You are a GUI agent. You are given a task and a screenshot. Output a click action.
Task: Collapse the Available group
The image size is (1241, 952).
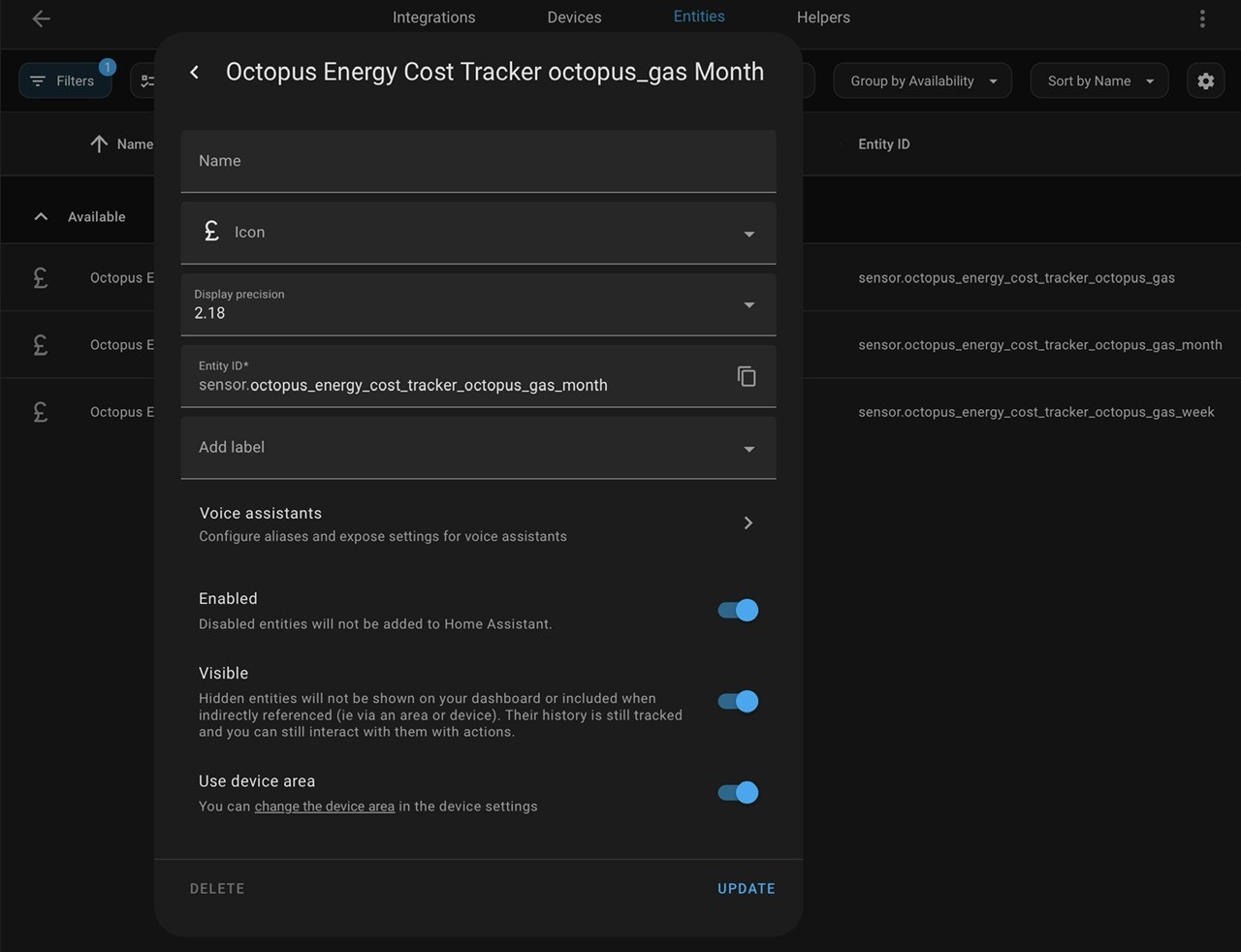tap(41, 217)
